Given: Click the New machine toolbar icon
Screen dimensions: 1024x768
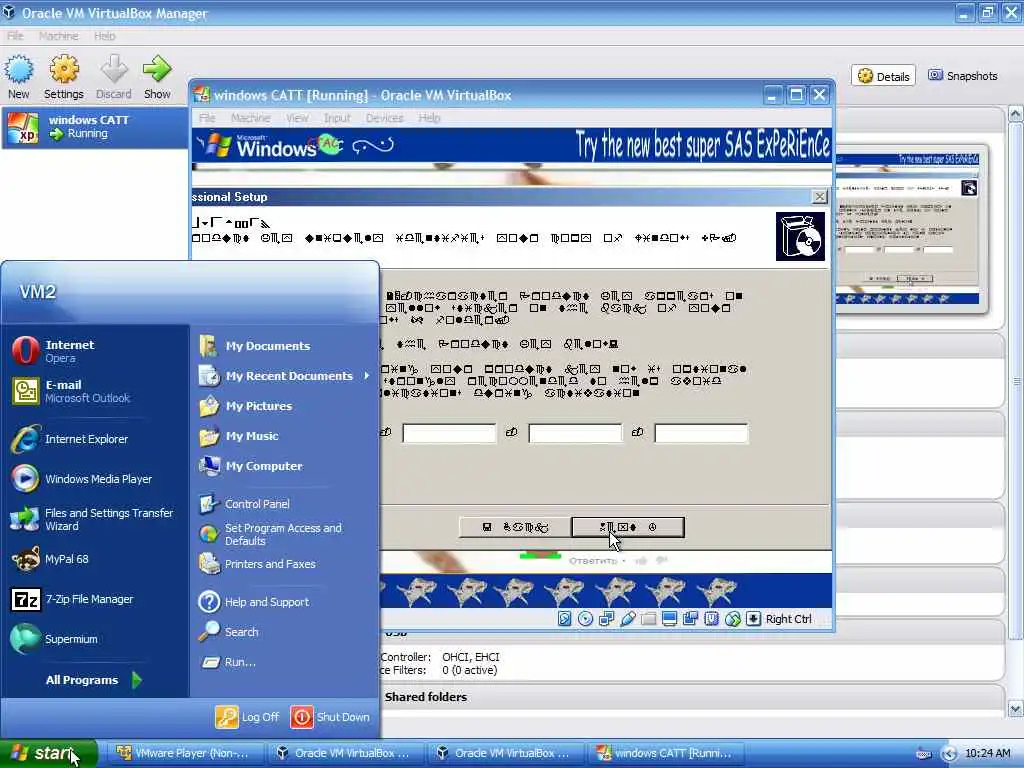Looking at the screenshot, I should point(19,77).
